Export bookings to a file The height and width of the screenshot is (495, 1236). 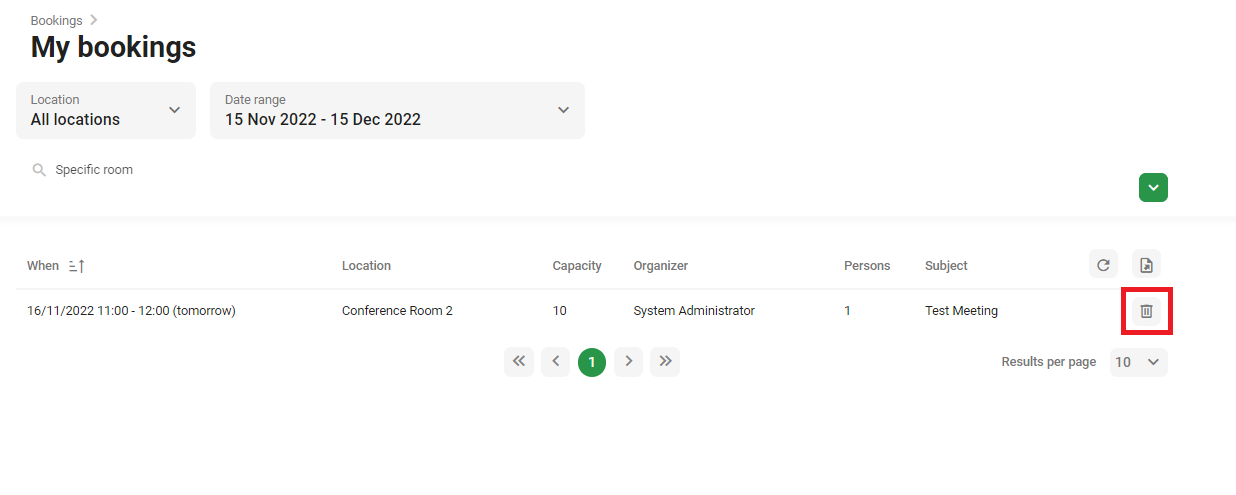[1146, 265]
